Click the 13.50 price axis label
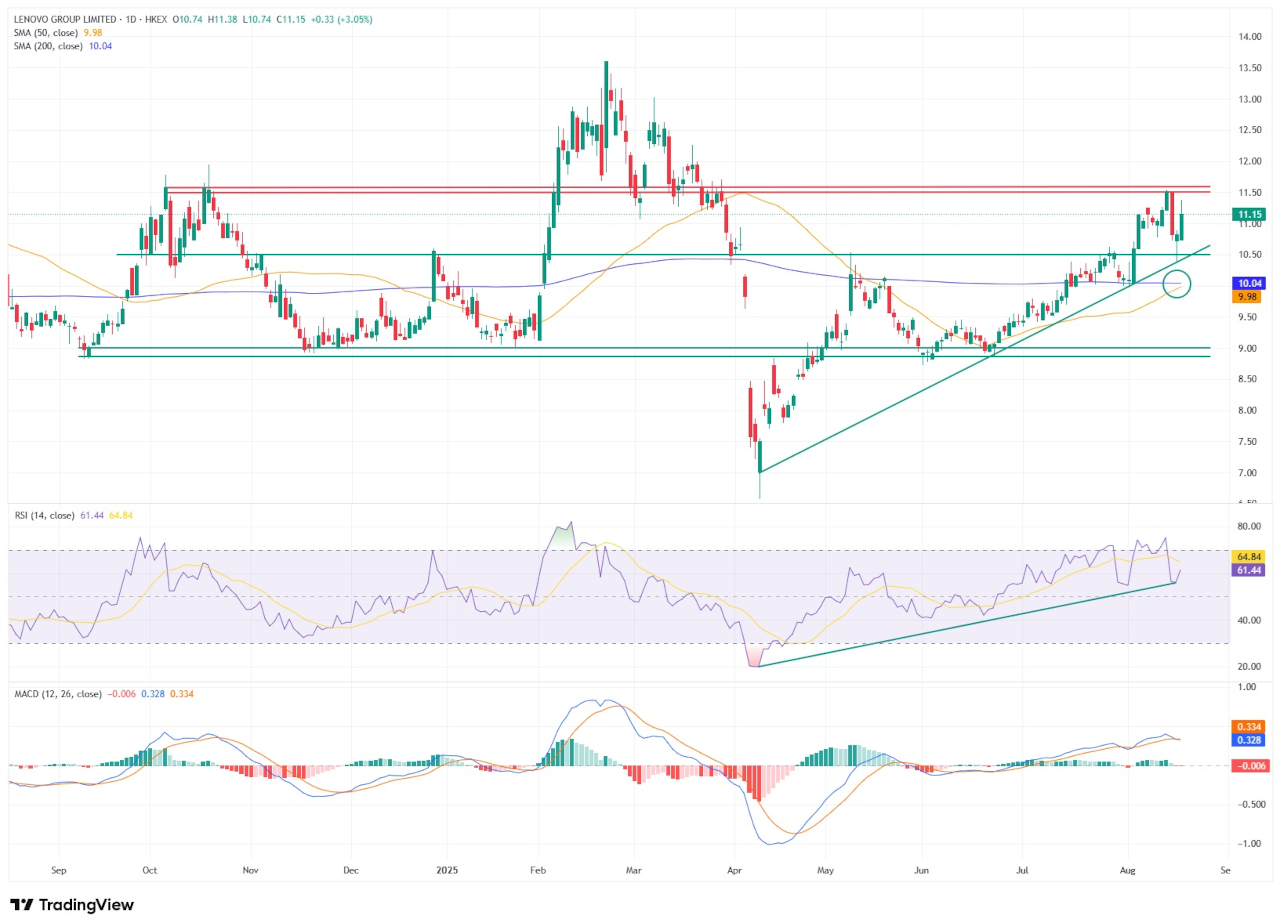This screenshot has width=1280, height=919. click(x=1250, y=69)
